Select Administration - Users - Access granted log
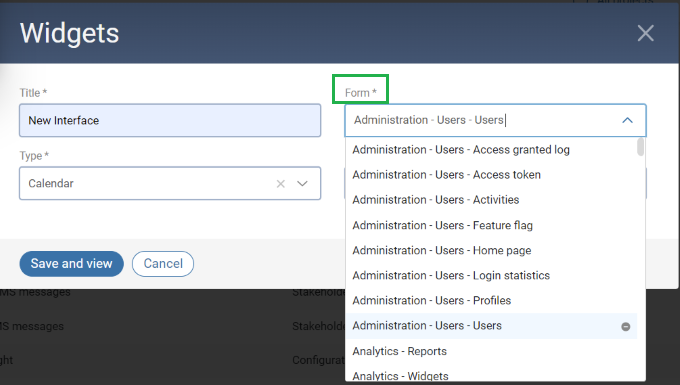Viewport: 680px width, 385px height. click(x=491, y=150)
